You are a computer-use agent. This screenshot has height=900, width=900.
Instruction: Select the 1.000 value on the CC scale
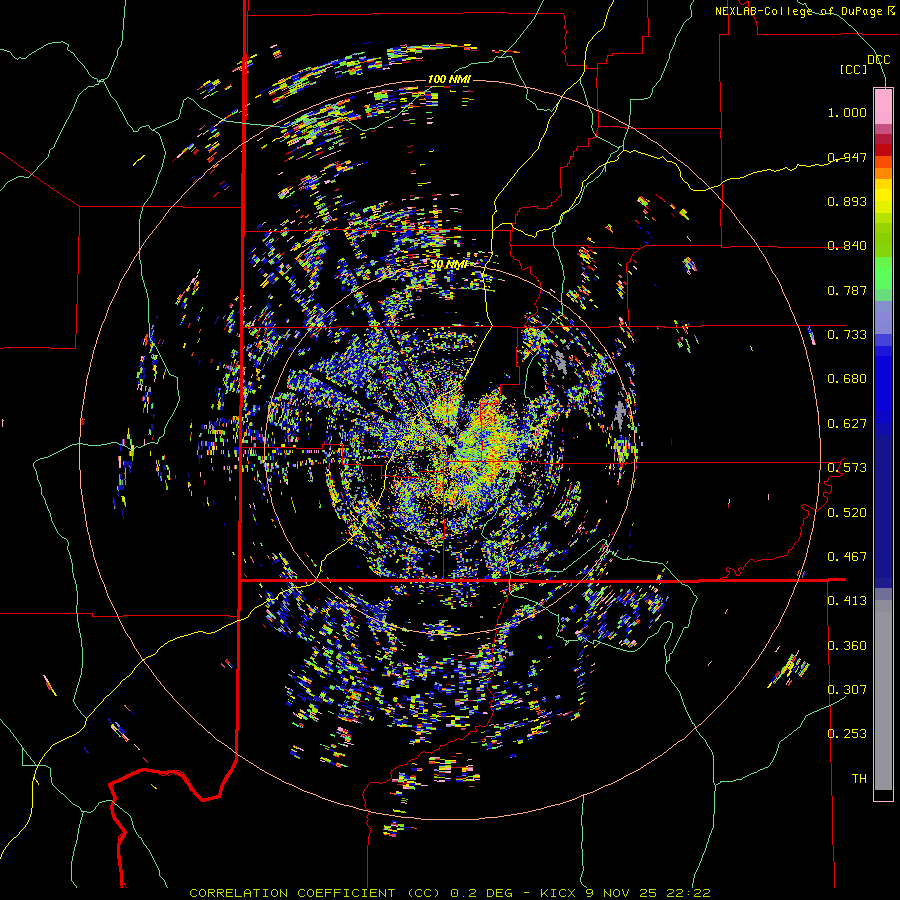pos(847,112)
